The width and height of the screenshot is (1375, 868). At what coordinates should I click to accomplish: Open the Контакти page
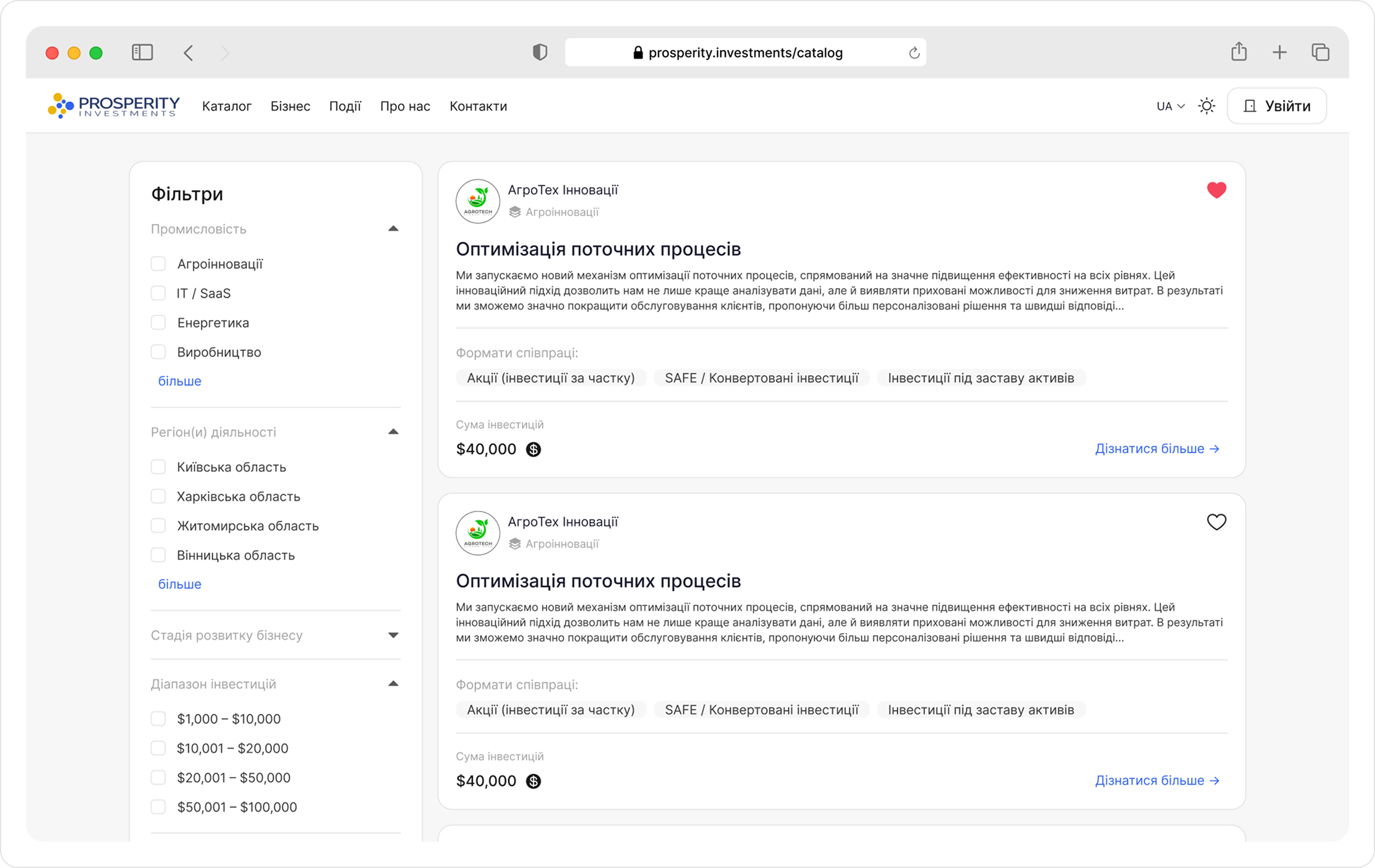click(x=478, y=106)
